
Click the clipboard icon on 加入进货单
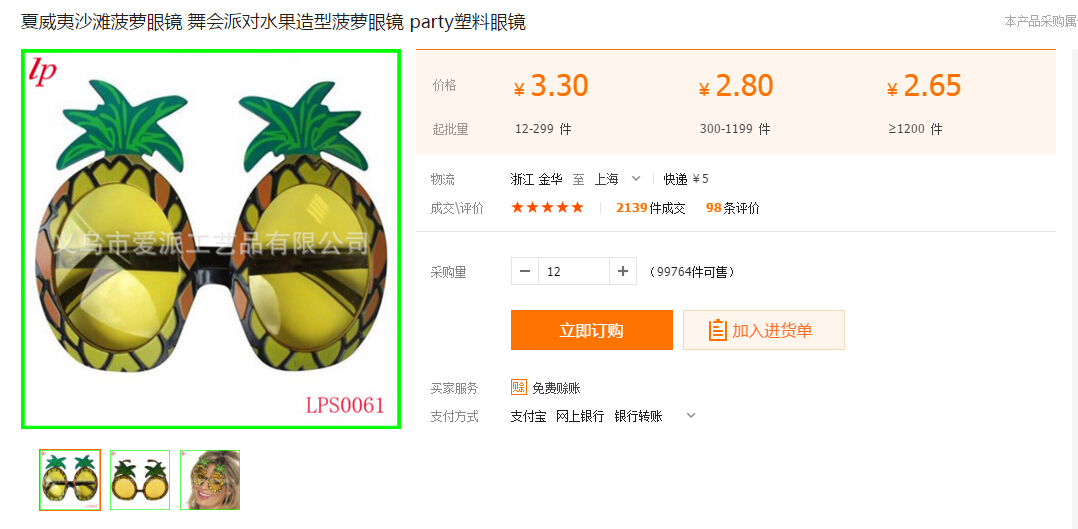coord(718,330)
